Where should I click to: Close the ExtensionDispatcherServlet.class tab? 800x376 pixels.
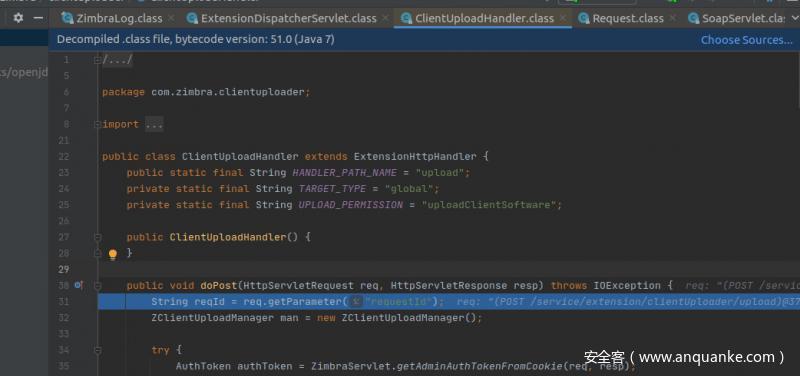[x=385, y=18]
